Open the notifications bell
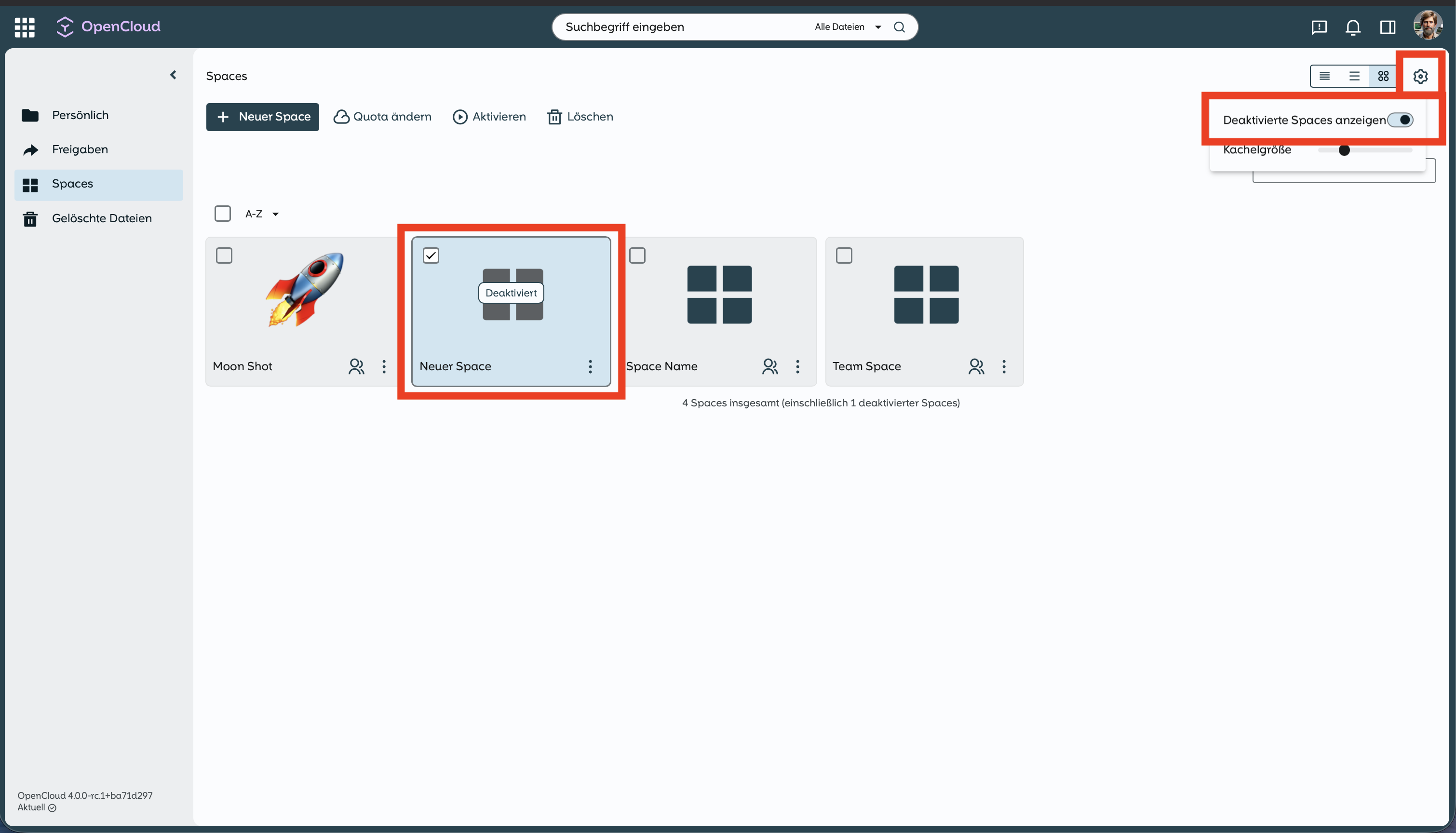Screen dimensions: 1456x833 click(1352, 27)
